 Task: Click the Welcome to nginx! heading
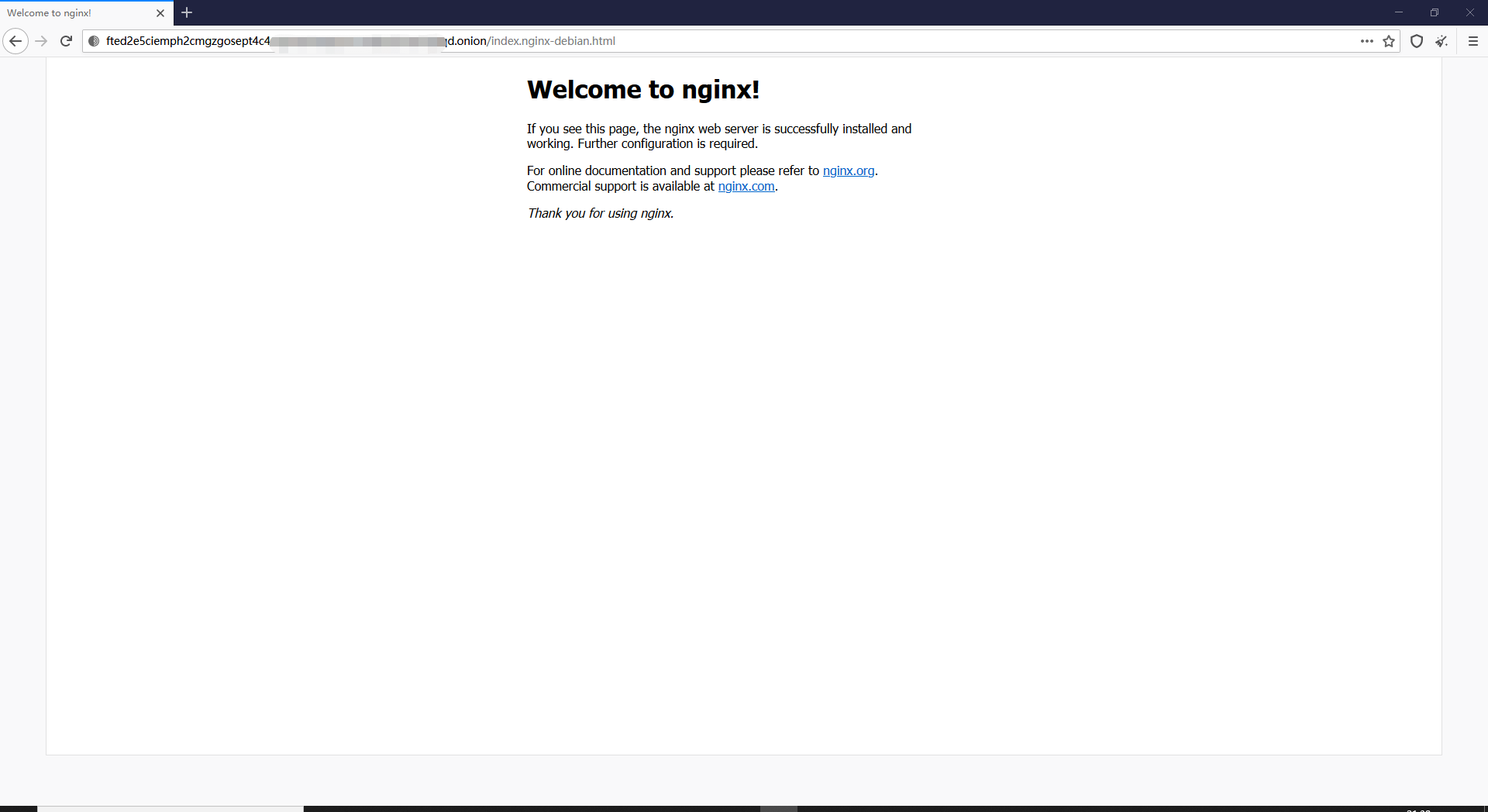[x=643, y=90]
